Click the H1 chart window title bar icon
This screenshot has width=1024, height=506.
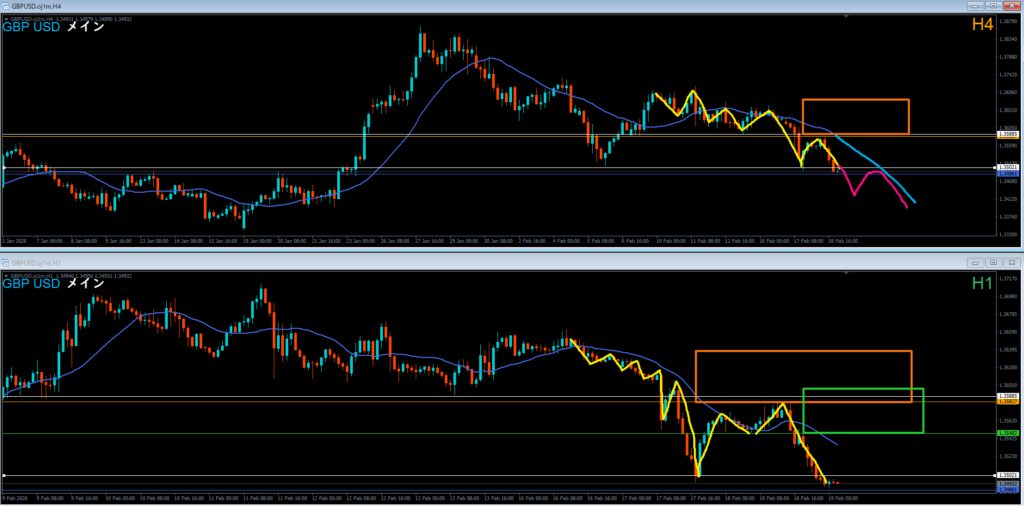[x=6, y=261]
